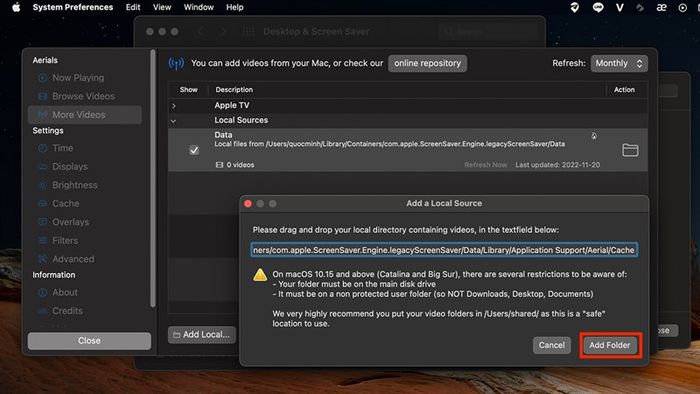Click the V icon in the menu bar
Image resolution: width=700 pixels, height=394 pixels.
(620, 7)
